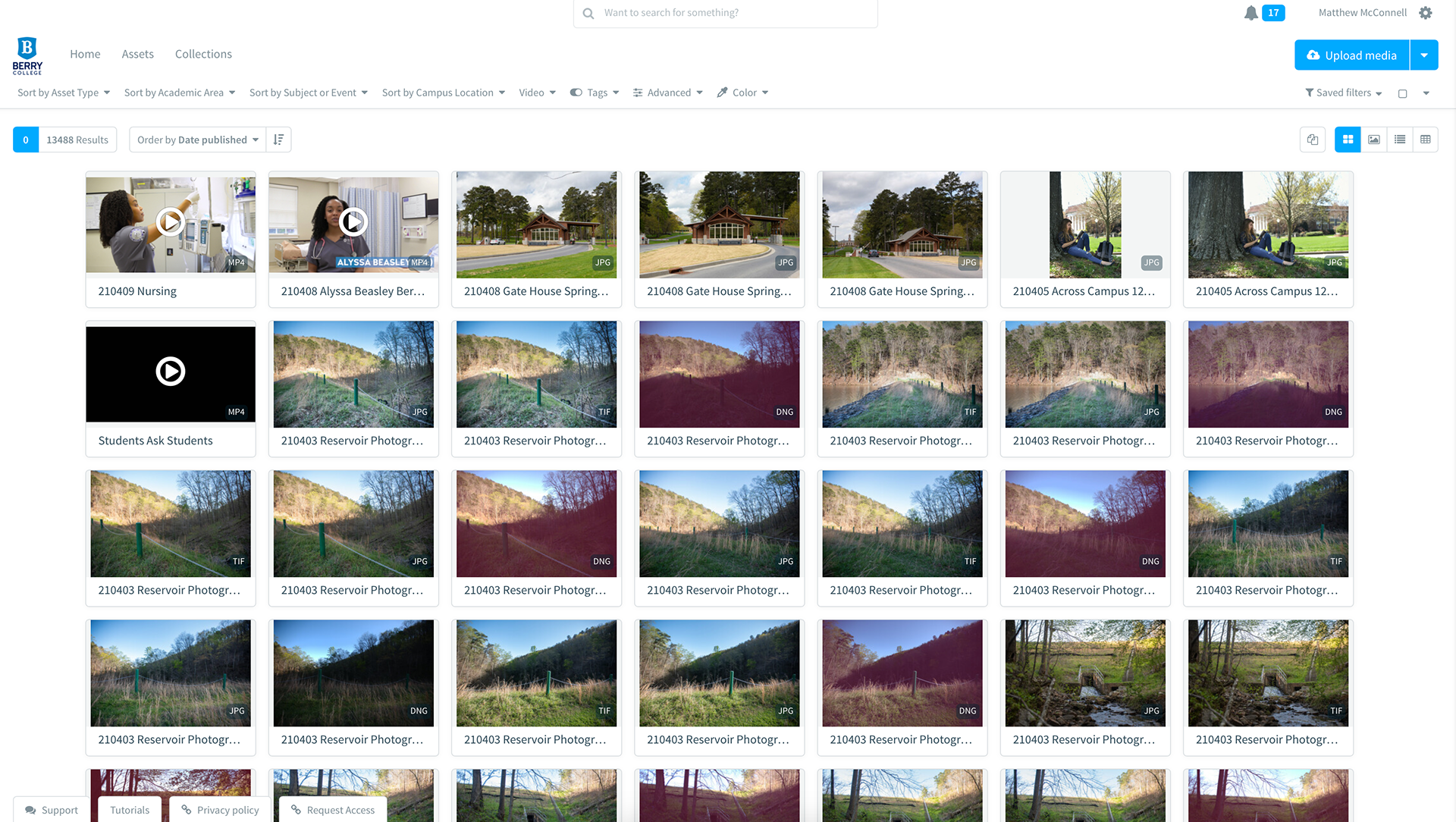Open the Video filter dropdown
Viewport: 1456px width, 822px height.
tap(538, 93)
